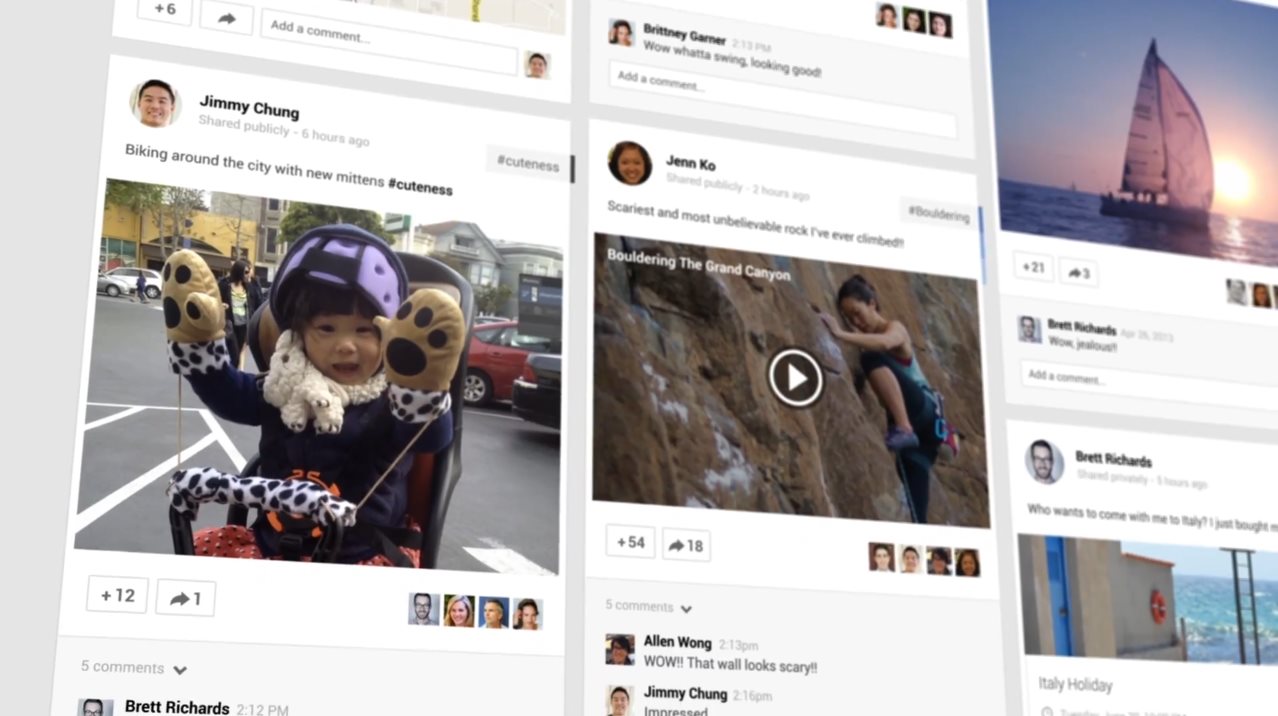This screenshot has height=716, width=1278.
Task: Play the Bouldering The Grand Canyon video
Action: point(795,378)
